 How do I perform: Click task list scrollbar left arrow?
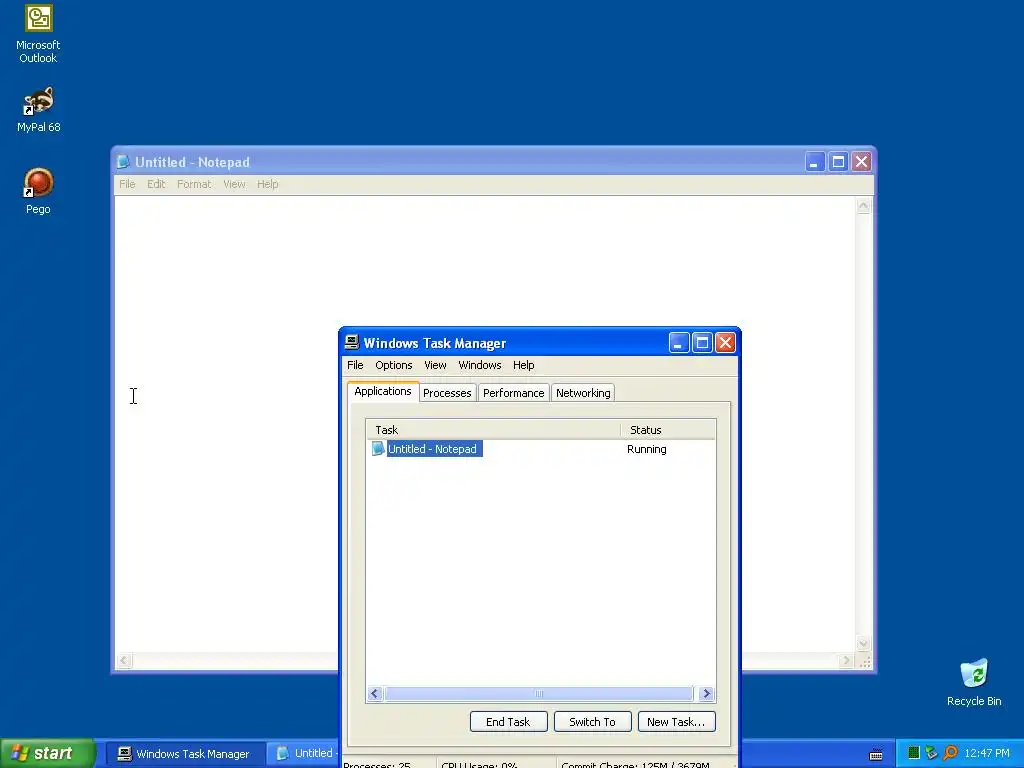pyautogui.click(x=375, y=694)
